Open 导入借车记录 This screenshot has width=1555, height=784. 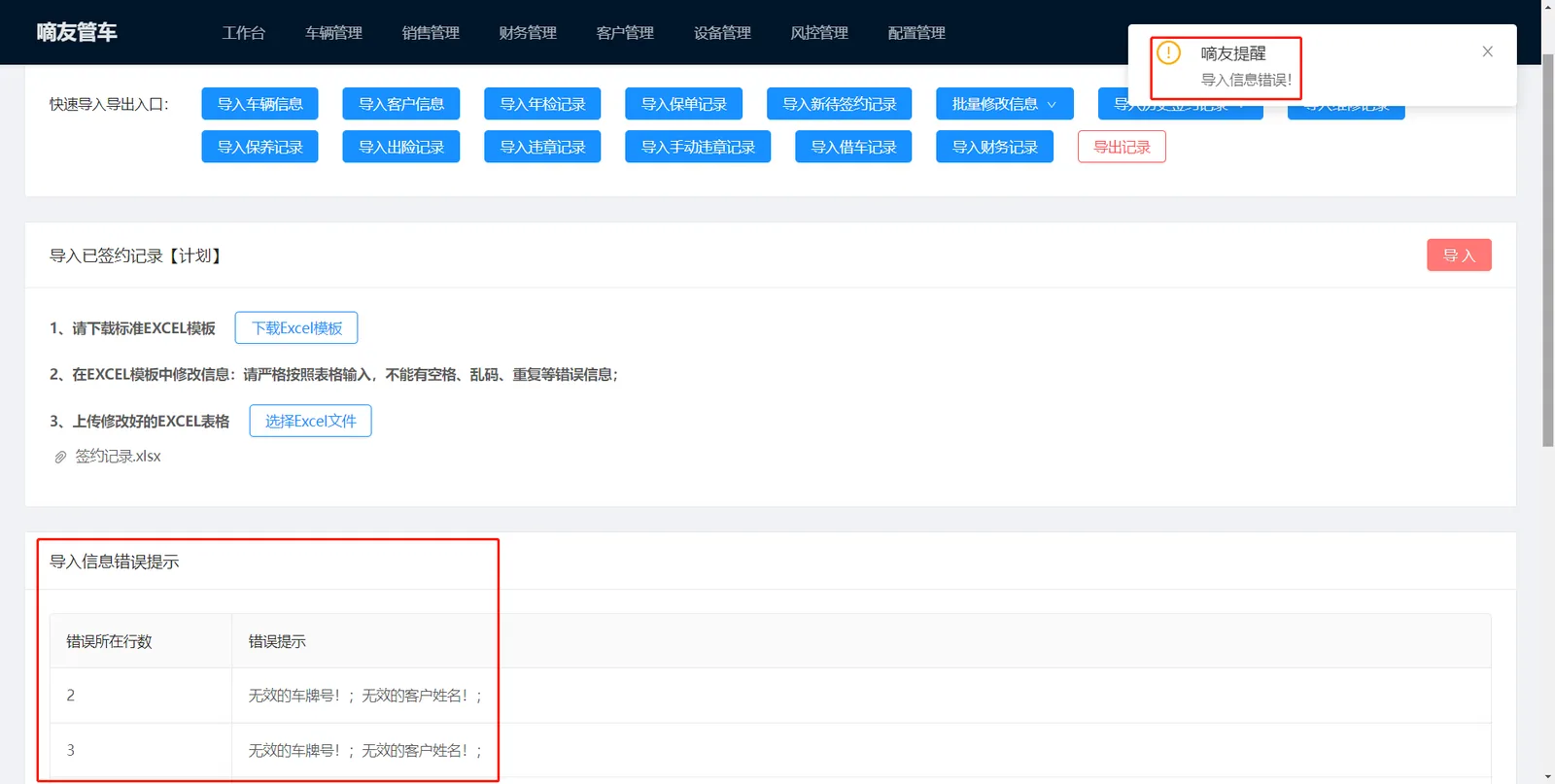click(x=853, y=147)
